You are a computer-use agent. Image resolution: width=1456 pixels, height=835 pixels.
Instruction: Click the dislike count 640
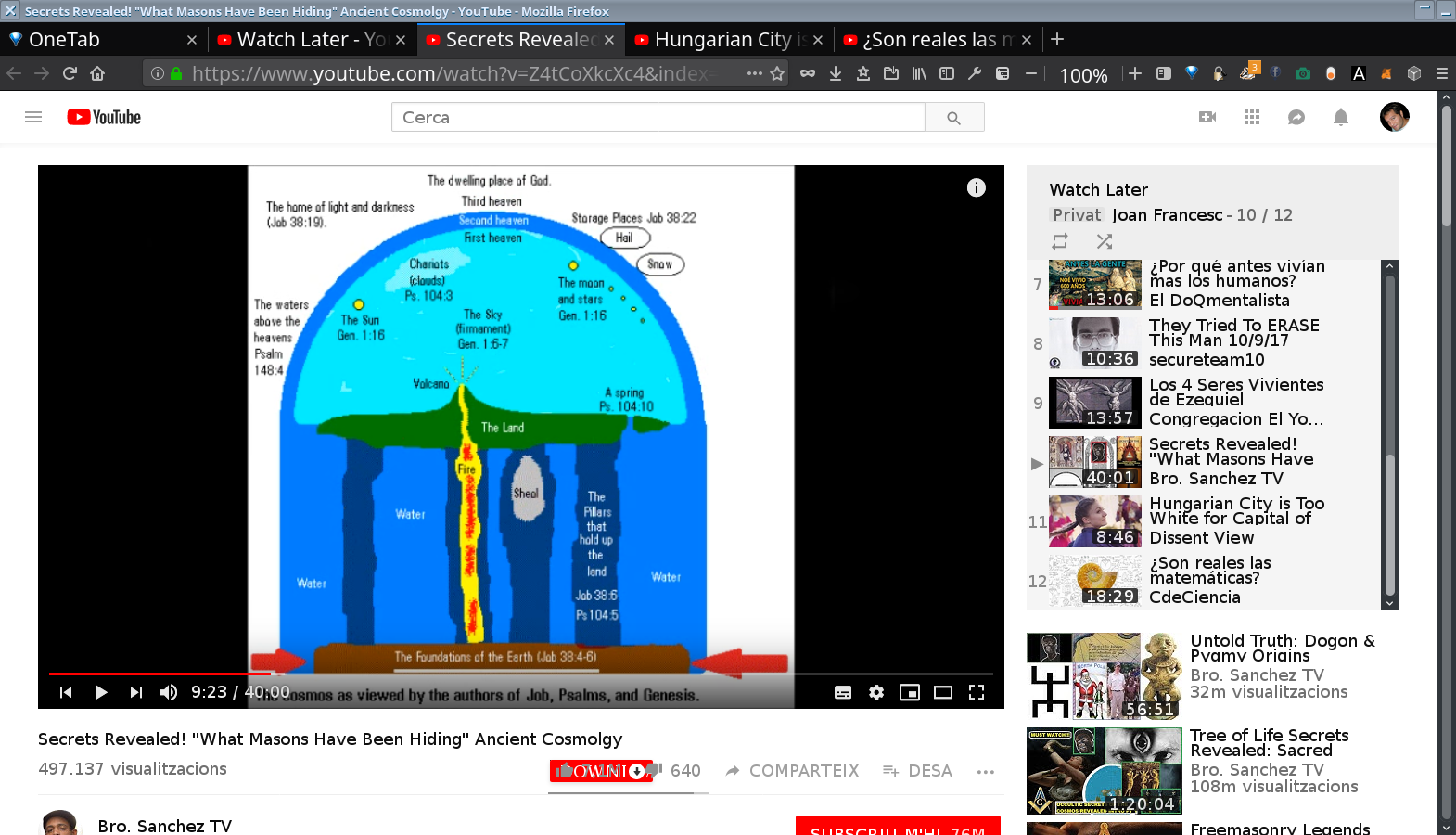[685, 771]
